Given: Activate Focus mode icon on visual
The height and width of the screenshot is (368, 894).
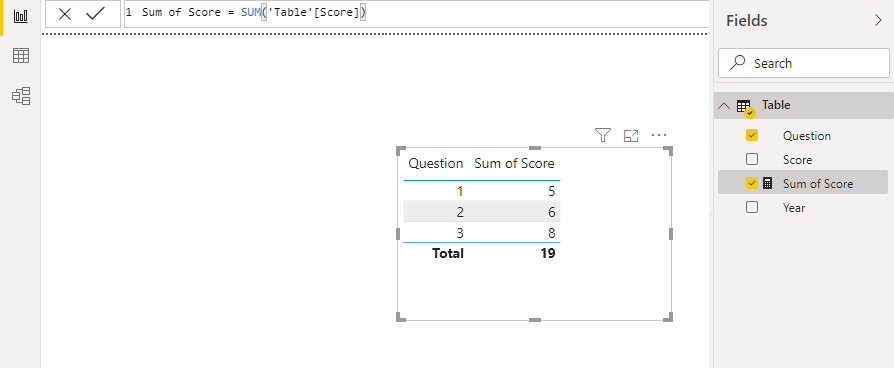Looking at the screenshot, I should click(x=631, y=136).
